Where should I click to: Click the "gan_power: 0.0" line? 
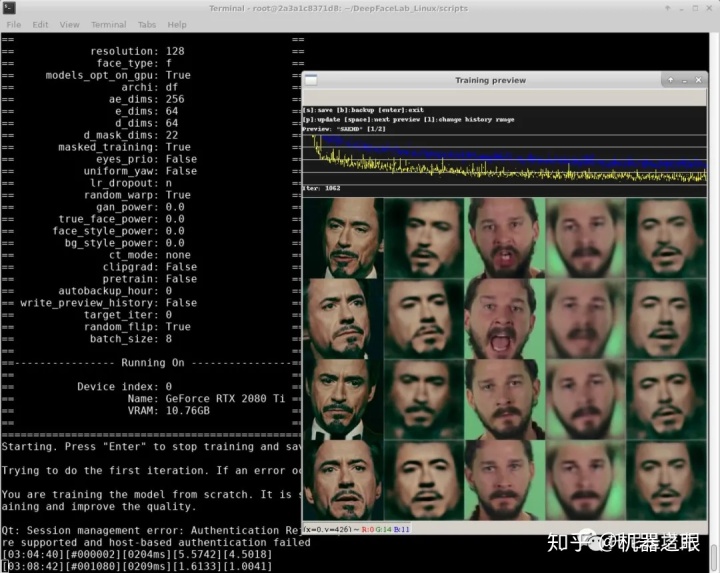140,207
